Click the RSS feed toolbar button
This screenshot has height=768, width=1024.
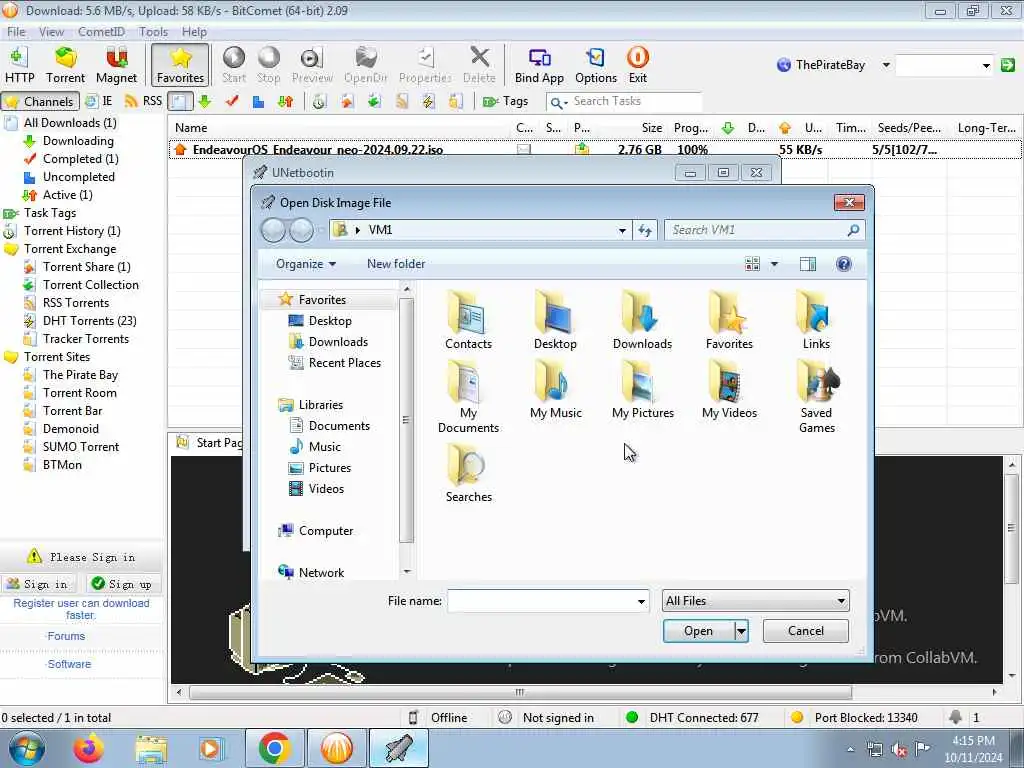143,101
